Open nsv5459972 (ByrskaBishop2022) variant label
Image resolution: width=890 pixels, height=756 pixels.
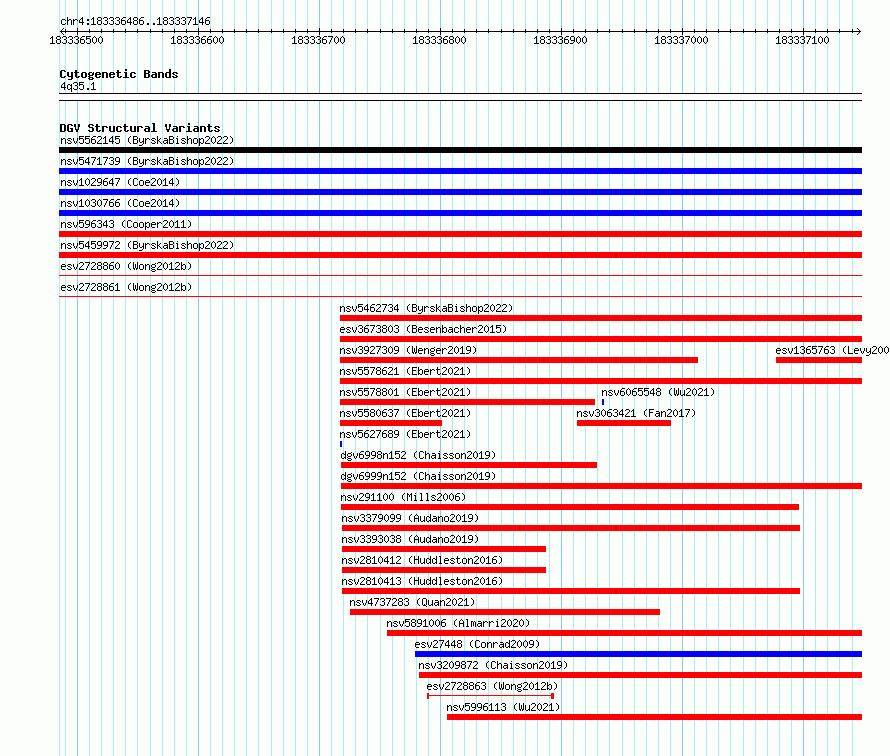click(147, 245)
